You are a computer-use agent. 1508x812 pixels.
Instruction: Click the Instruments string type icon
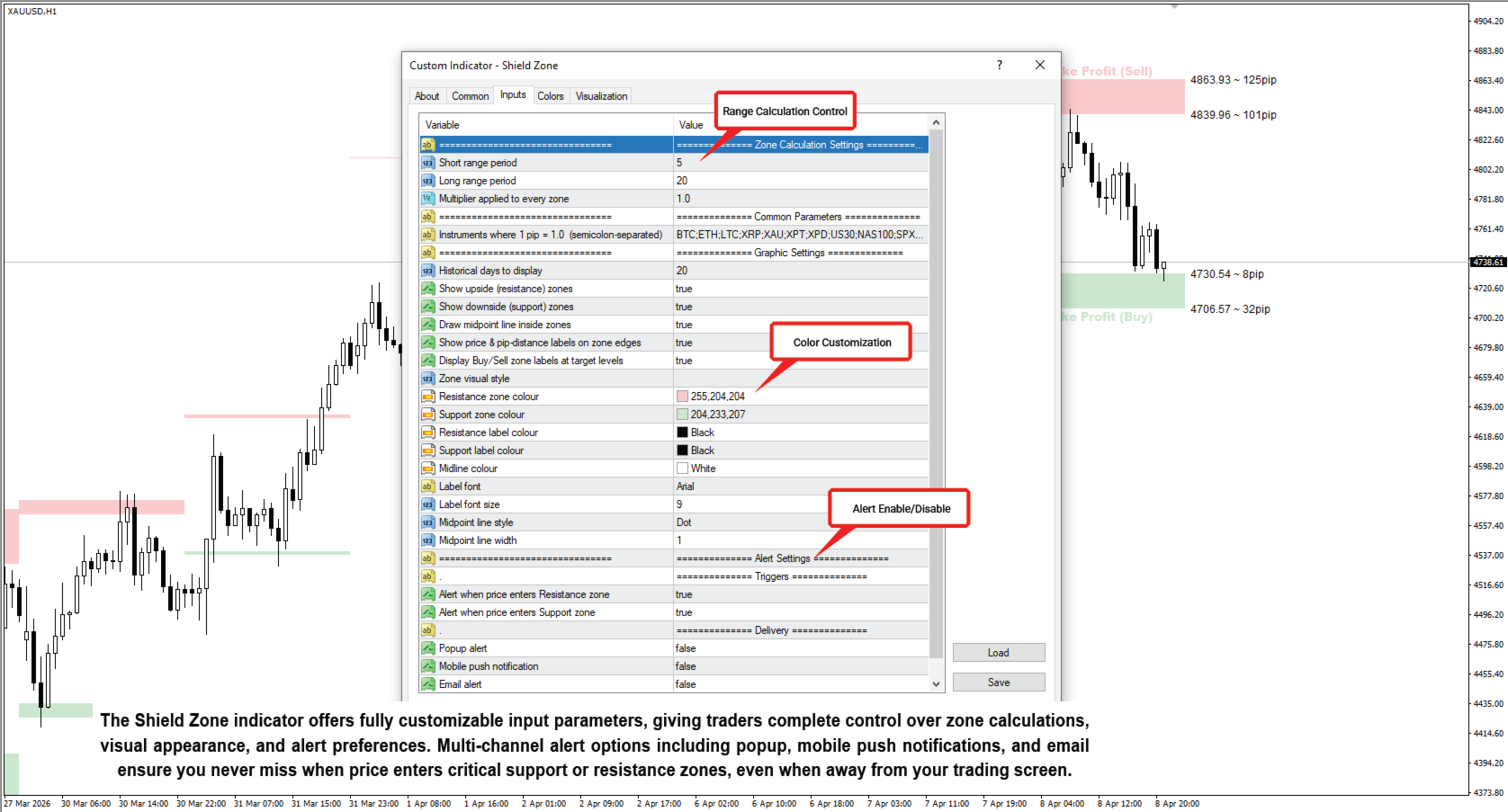tap(428, 235)
